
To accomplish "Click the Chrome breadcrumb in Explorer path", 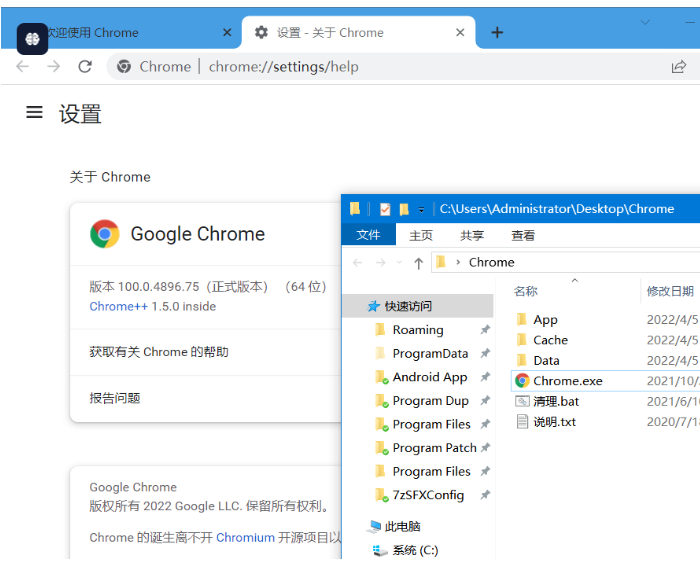I will (x=492, y=262).
